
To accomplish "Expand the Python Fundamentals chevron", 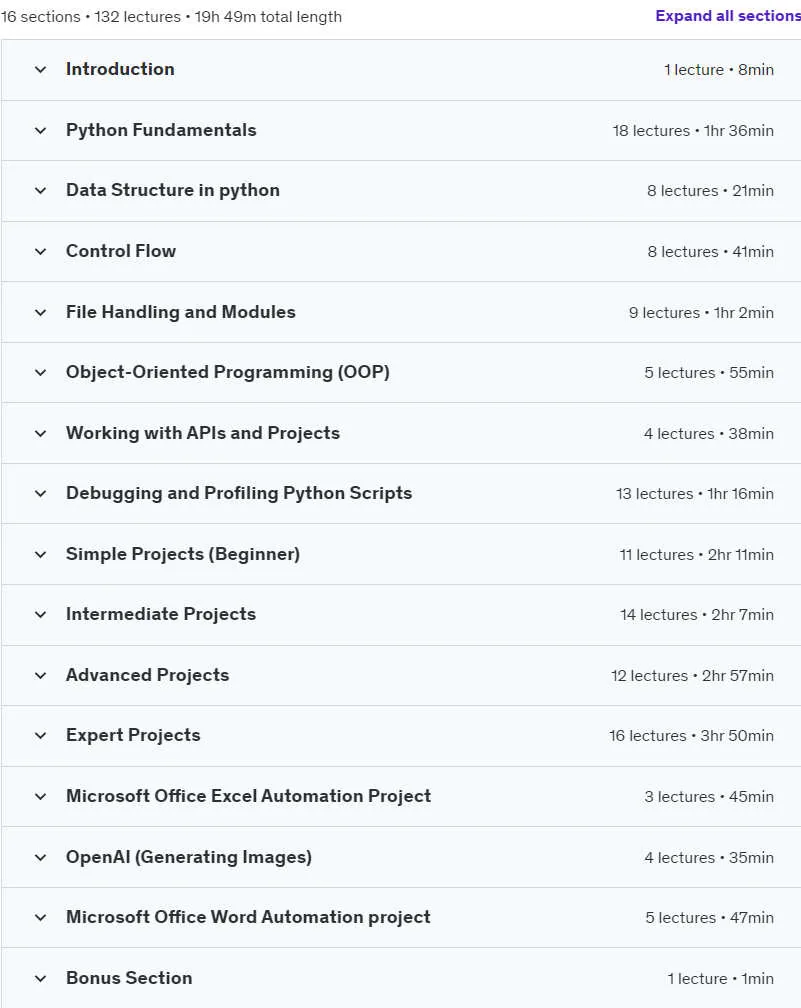I will [40, 130].
